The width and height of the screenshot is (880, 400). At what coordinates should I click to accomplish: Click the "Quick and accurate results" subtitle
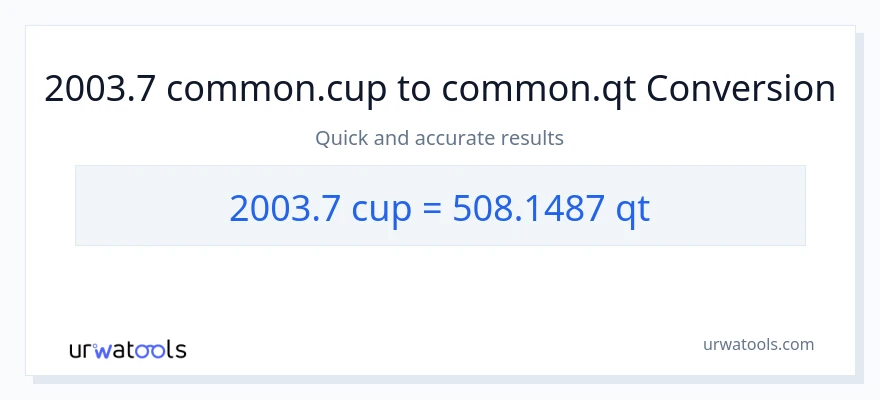(x=439, y=138)
